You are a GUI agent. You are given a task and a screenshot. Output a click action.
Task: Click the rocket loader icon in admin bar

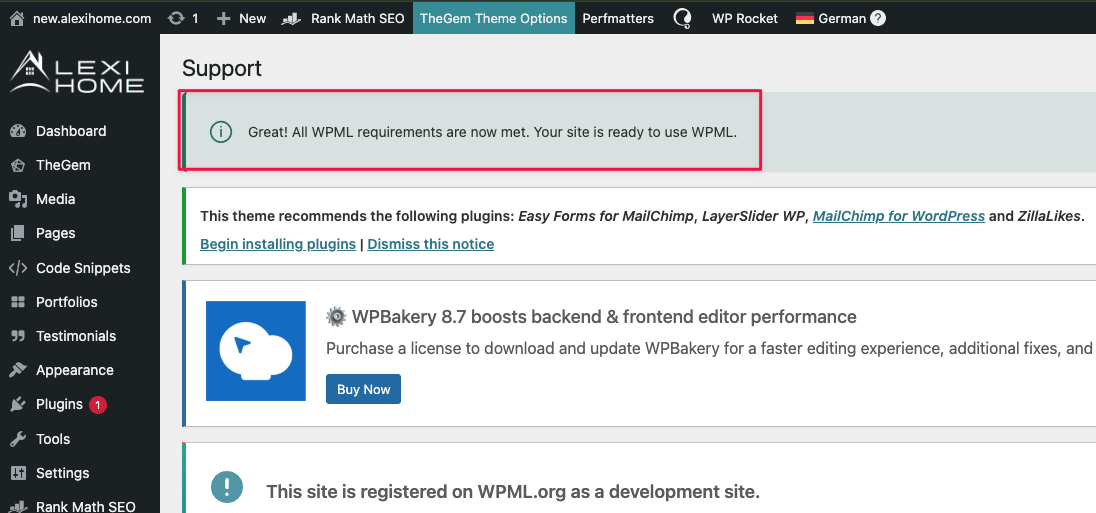682,18
